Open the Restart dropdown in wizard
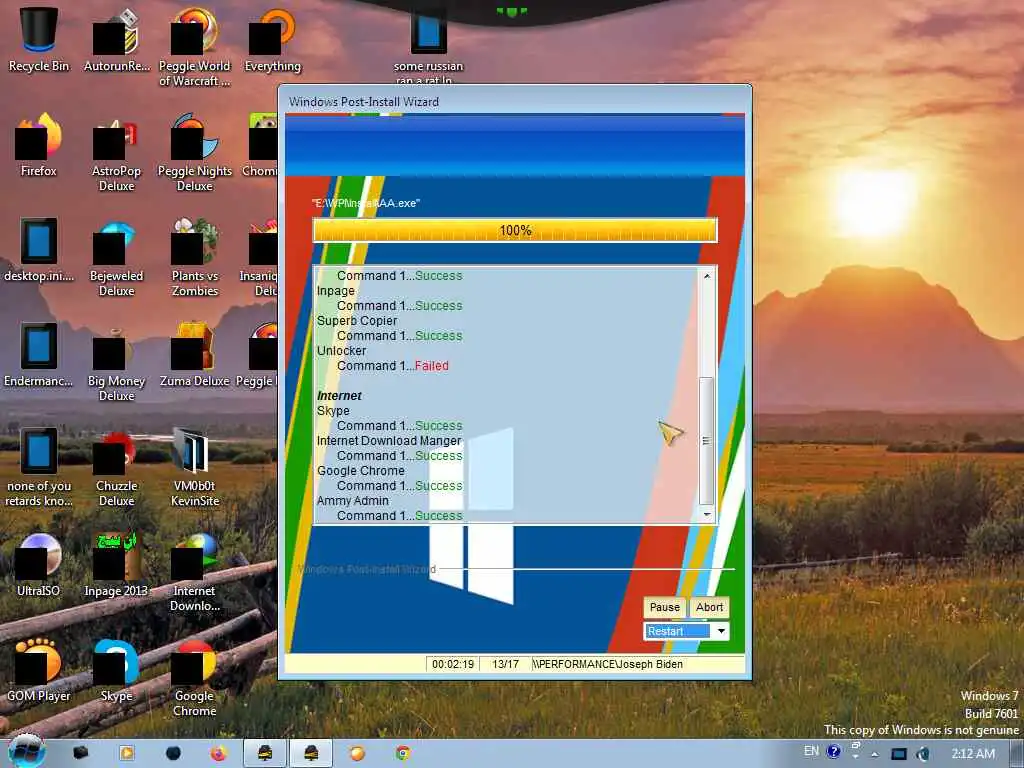The height and width of the screenshot is (768, 1024). 721,632
